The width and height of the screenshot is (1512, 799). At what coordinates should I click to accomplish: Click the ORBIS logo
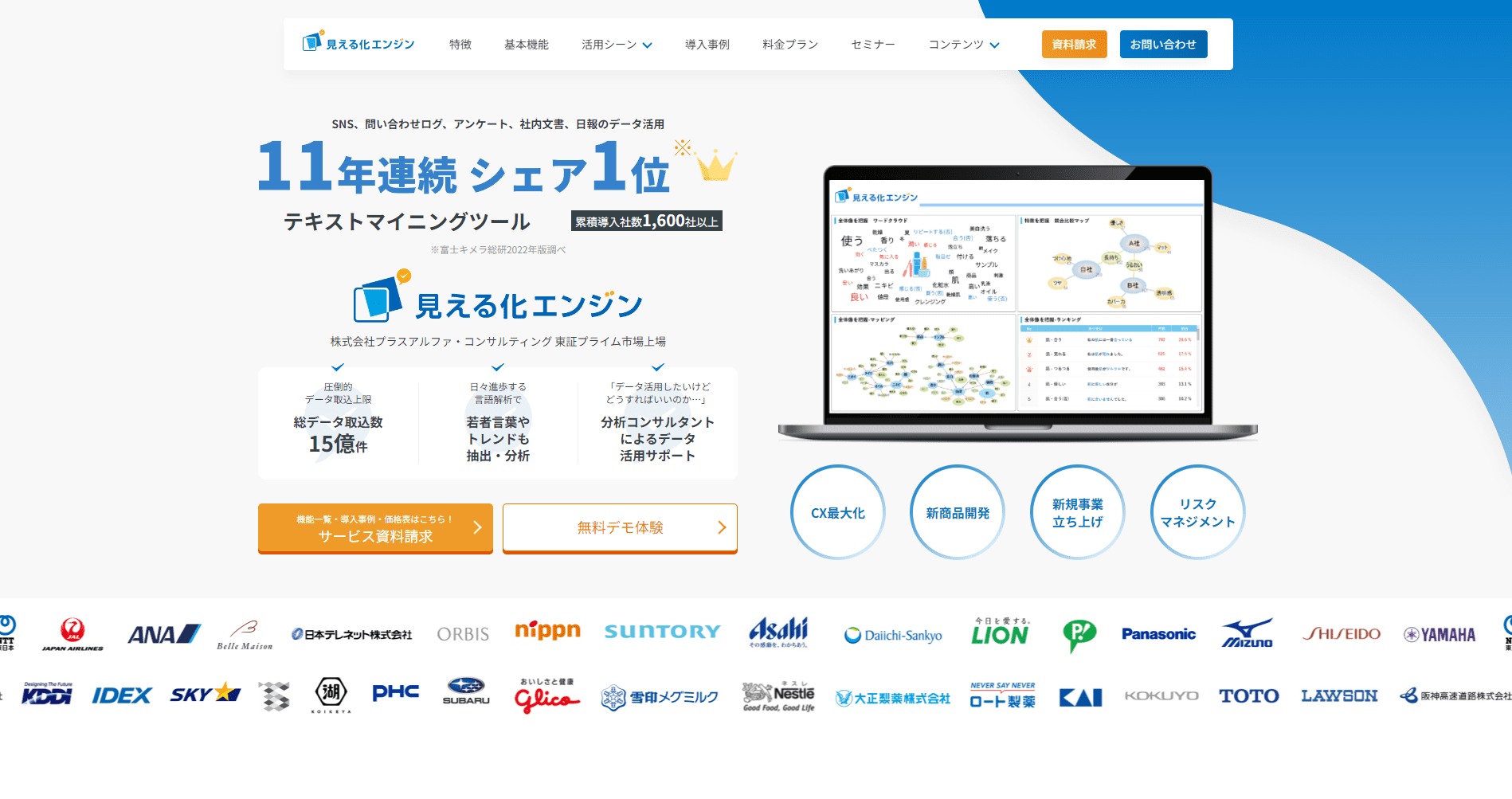[463, 635]
